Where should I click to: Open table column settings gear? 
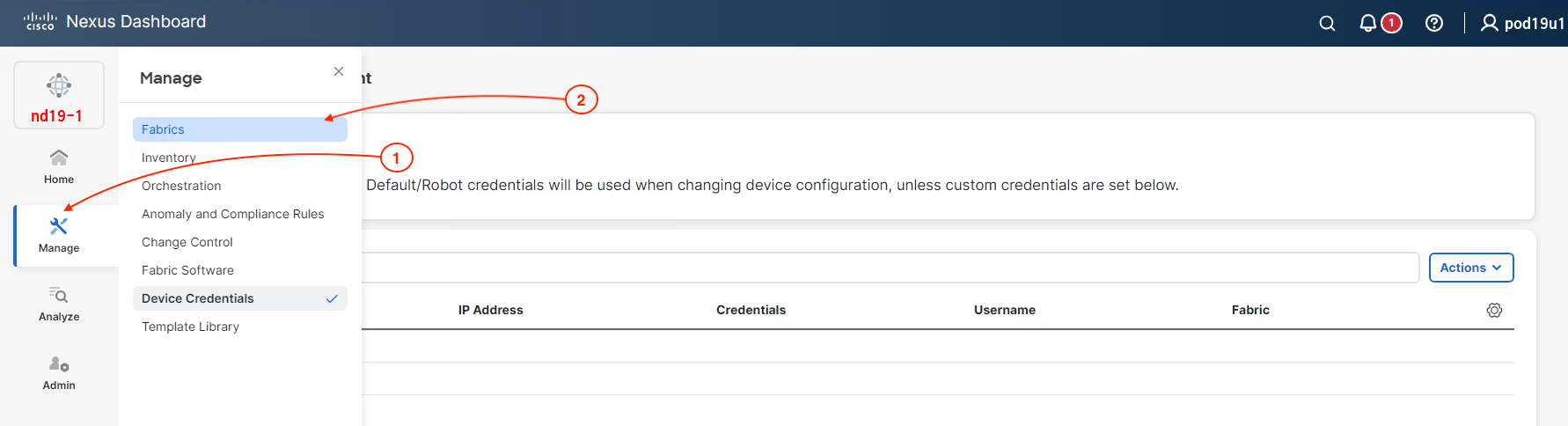tap(1494, 310)
